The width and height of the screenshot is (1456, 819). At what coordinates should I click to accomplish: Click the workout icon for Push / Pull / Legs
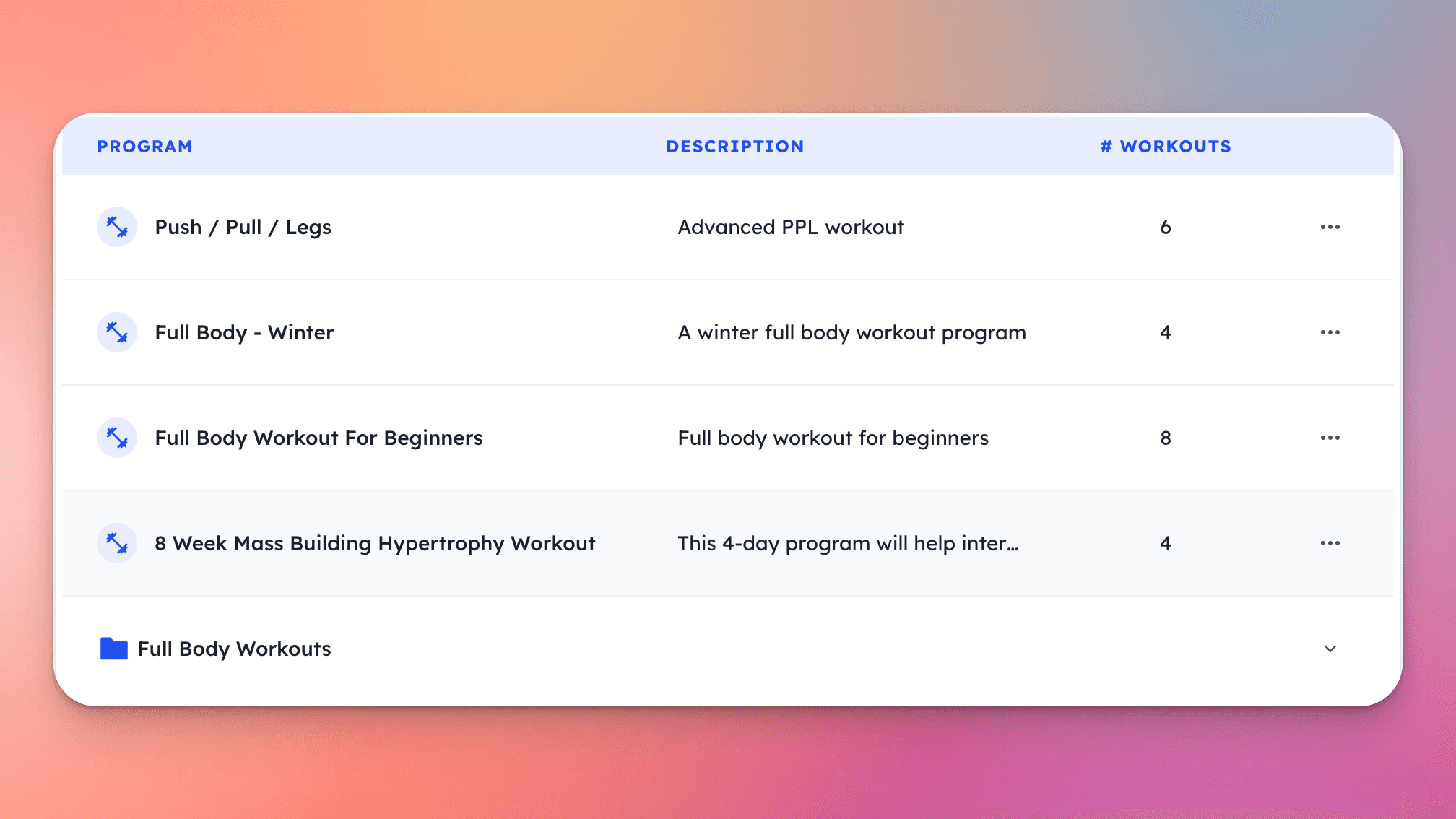117,227
